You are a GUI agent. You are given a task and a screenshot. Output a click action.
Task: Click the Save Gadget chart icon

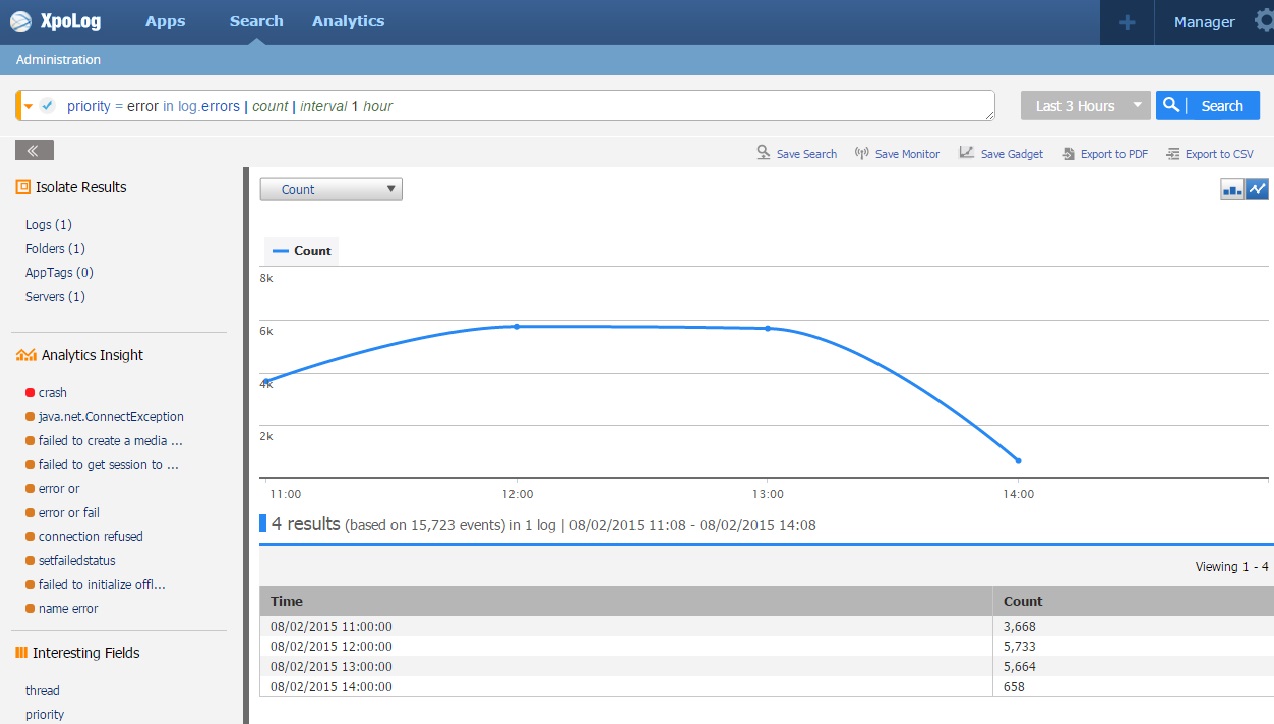[966, 153]
